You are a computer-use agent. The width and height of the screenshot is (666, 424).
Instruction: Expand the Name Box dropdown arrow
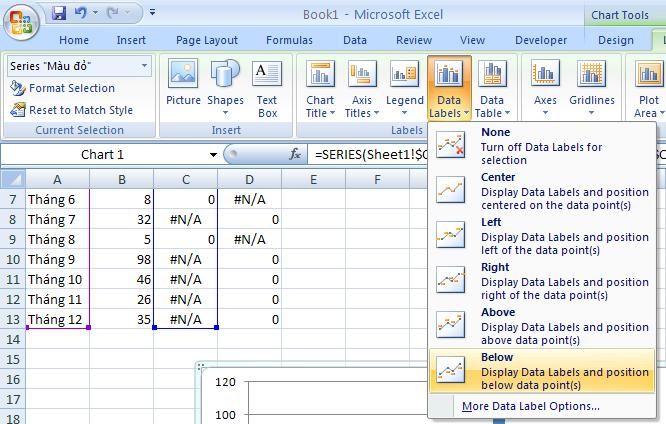coord(213,155)
